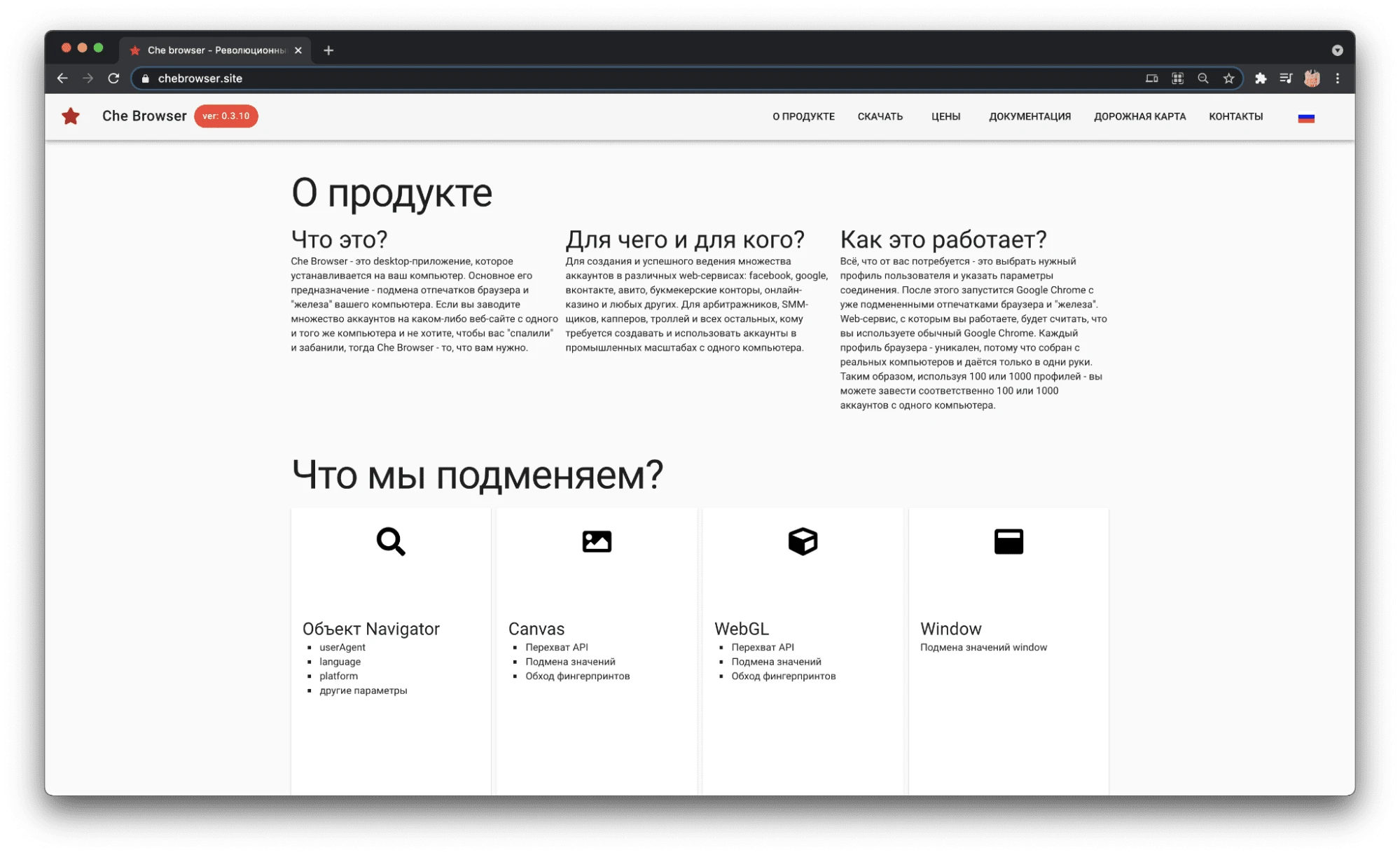Image resolution: width=1400 pixels, height=855 pixels.
Task: Click Обход фингерпринтов under Canvas
Action: pyautogui.click(x=578, y=676)
